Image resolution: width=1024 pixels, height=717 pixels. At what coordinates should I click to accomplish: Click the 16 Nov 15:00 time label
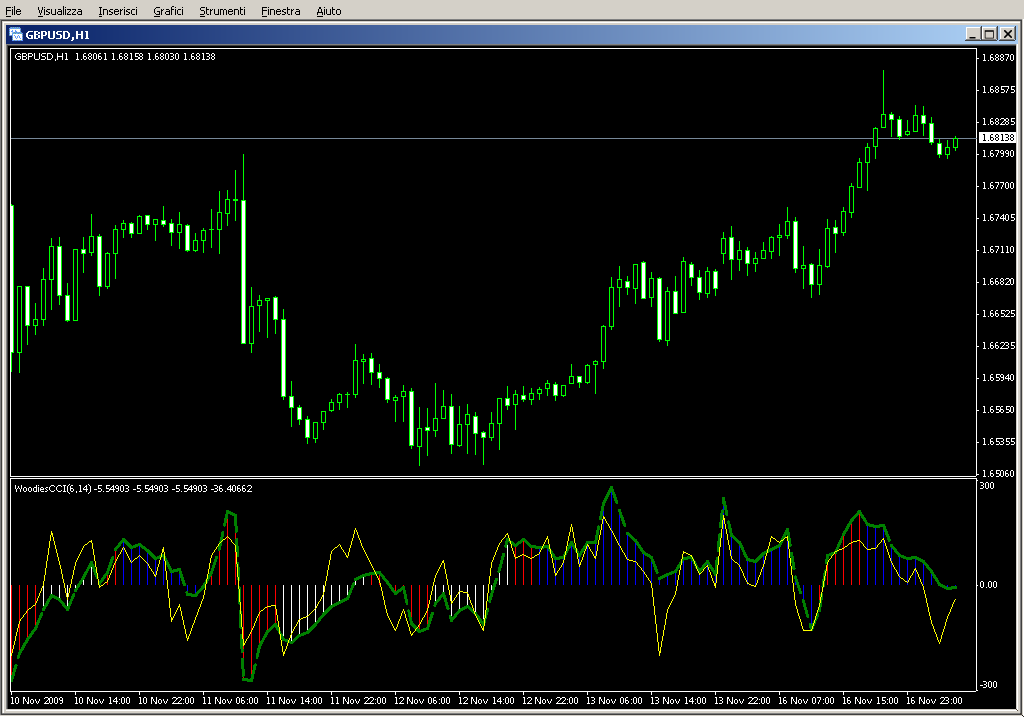tap(870, 701)
